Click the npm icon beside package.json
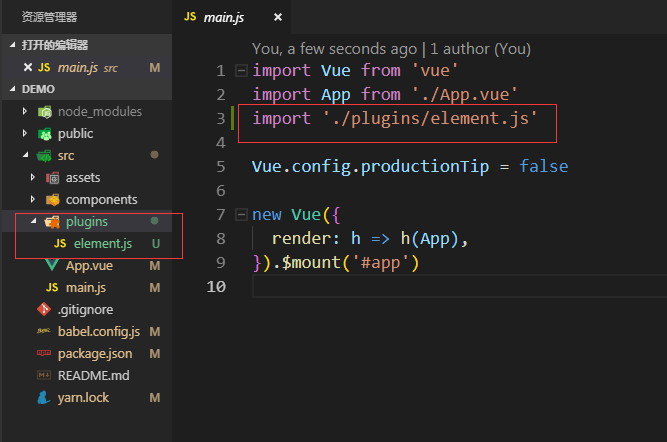This screenshot has height=442, width=667. [44, 353]
